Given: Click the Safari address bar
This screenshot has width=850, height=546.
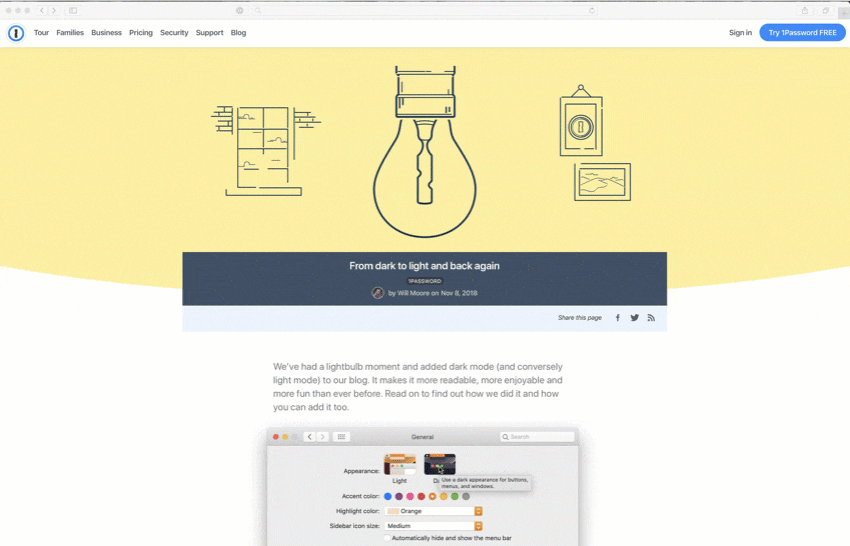Looking at the screenshot, I should 424,10.
